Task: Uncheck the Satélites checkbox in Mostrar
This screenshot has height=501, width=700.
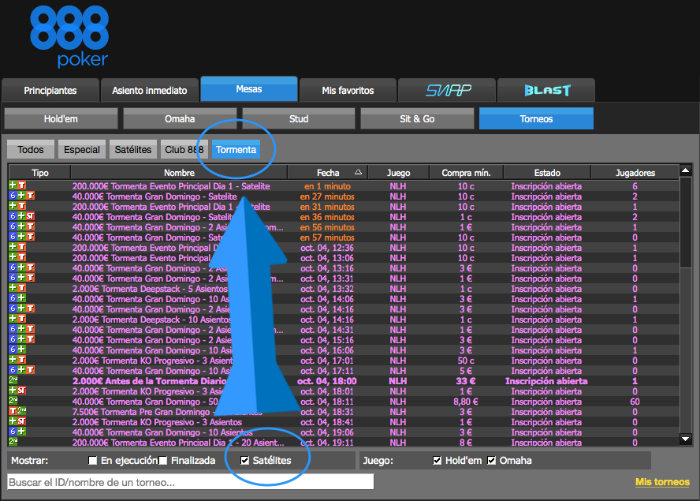Action: coord(244,460)
